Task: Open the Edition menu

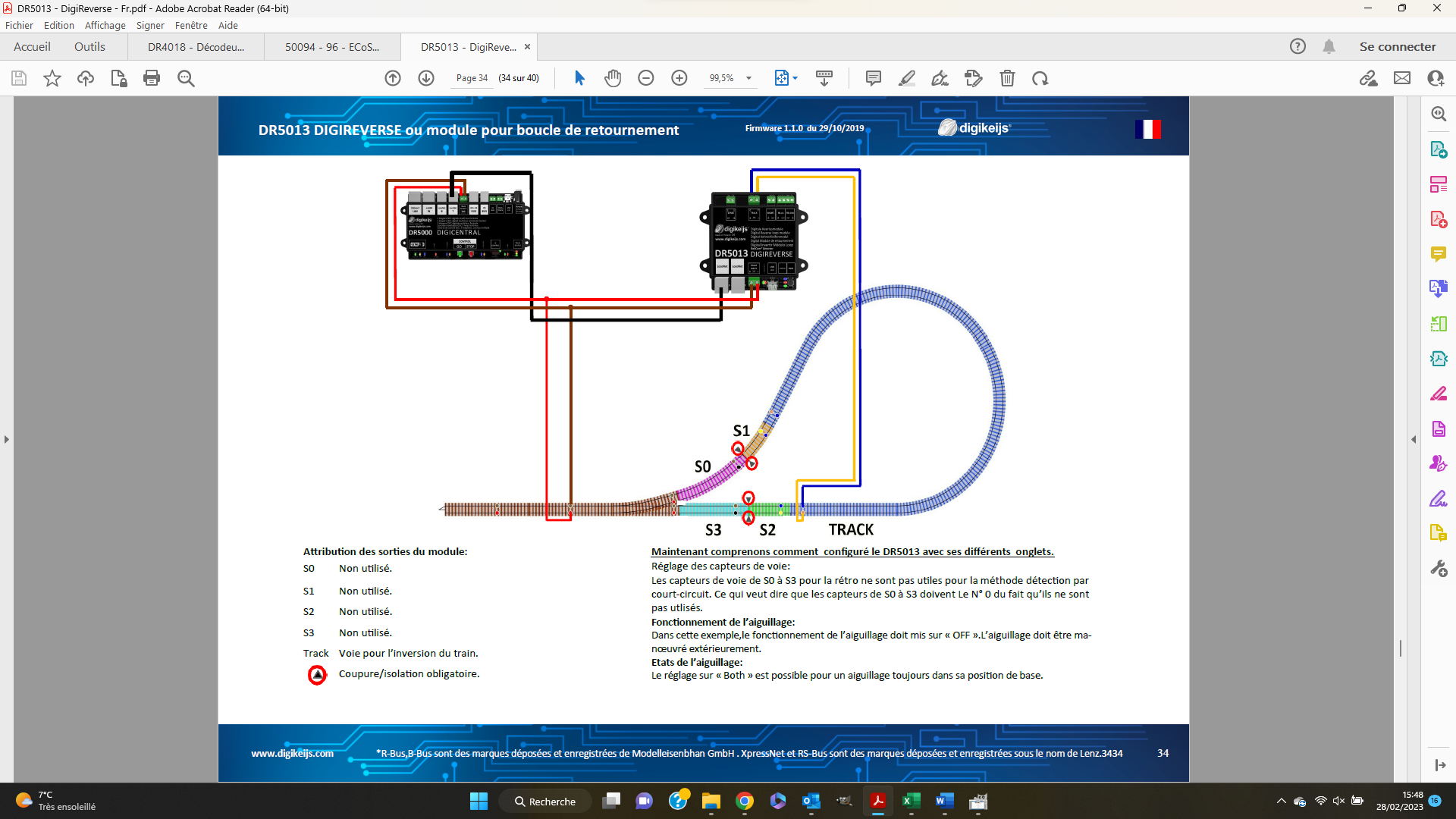Action: click(59, 25)
